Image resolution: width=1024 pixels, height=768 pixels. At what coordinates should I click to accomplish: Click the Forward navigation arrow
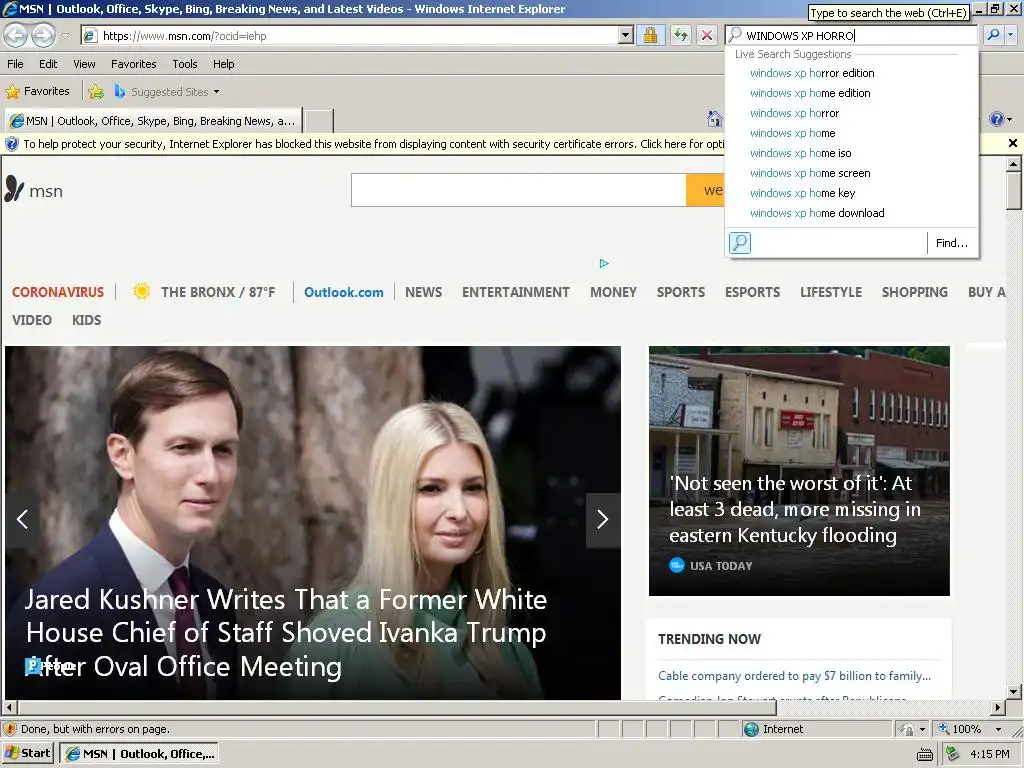click(x=43, y=35)
